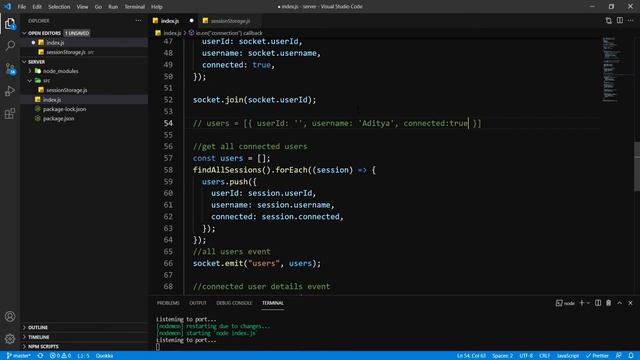
Task: Open the Accounts menu icon
Action: coord(10,316)
